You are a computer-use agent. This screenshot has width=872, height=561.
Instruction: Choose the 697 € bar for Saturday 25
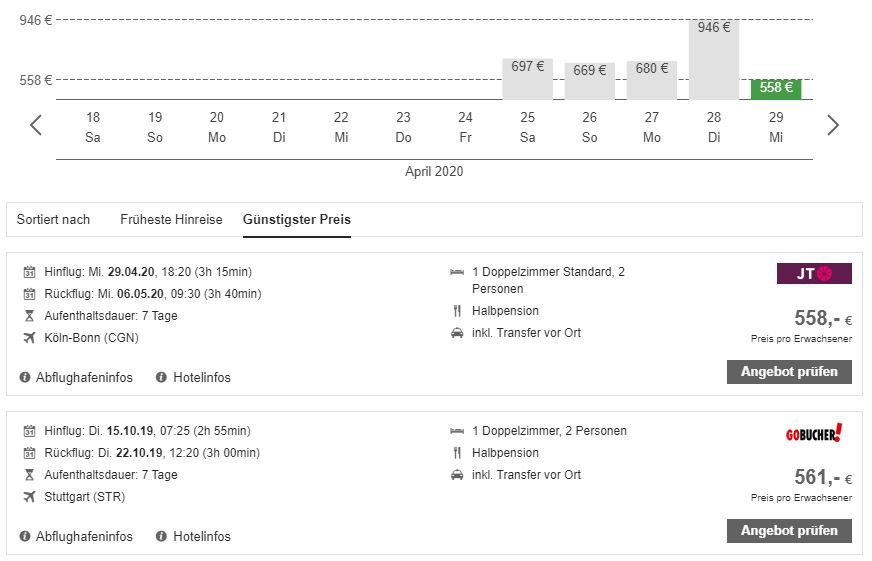(x=527, y=78)
